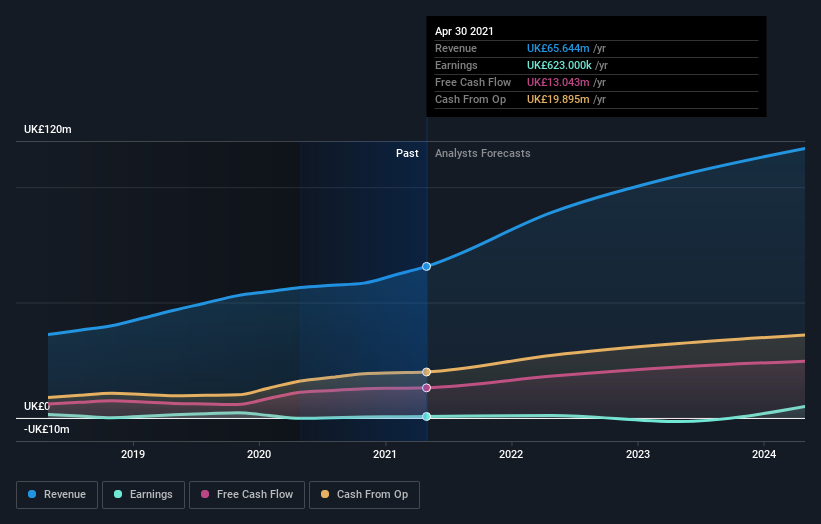
Task: Click the UK£19.895m cash from op value
Action: click(558, 99)
